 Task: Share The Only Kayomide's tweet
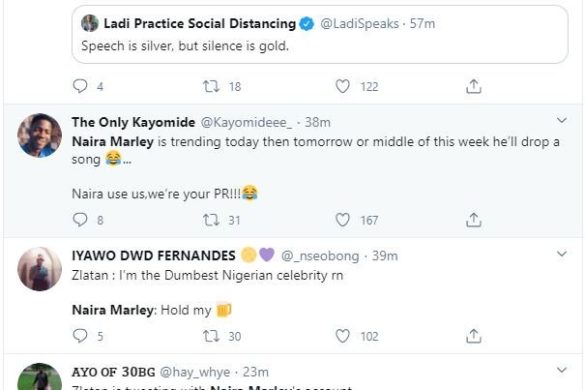(473, 220)
